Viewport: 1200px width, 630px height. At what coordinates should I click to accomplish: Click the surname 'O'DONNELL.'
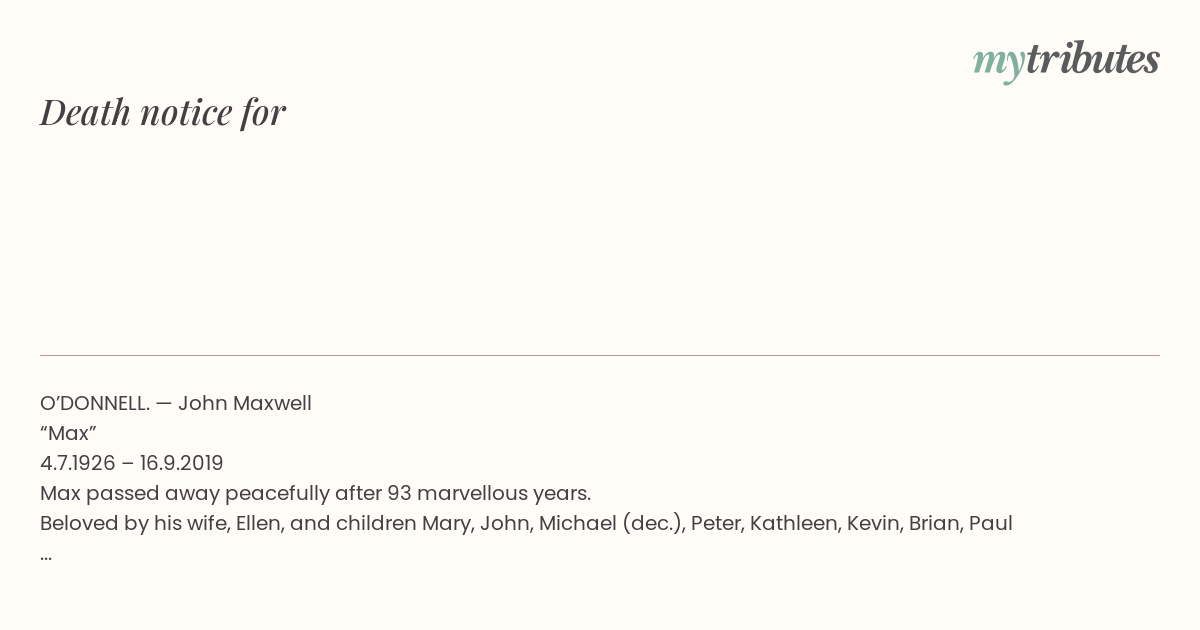point(95,403)
